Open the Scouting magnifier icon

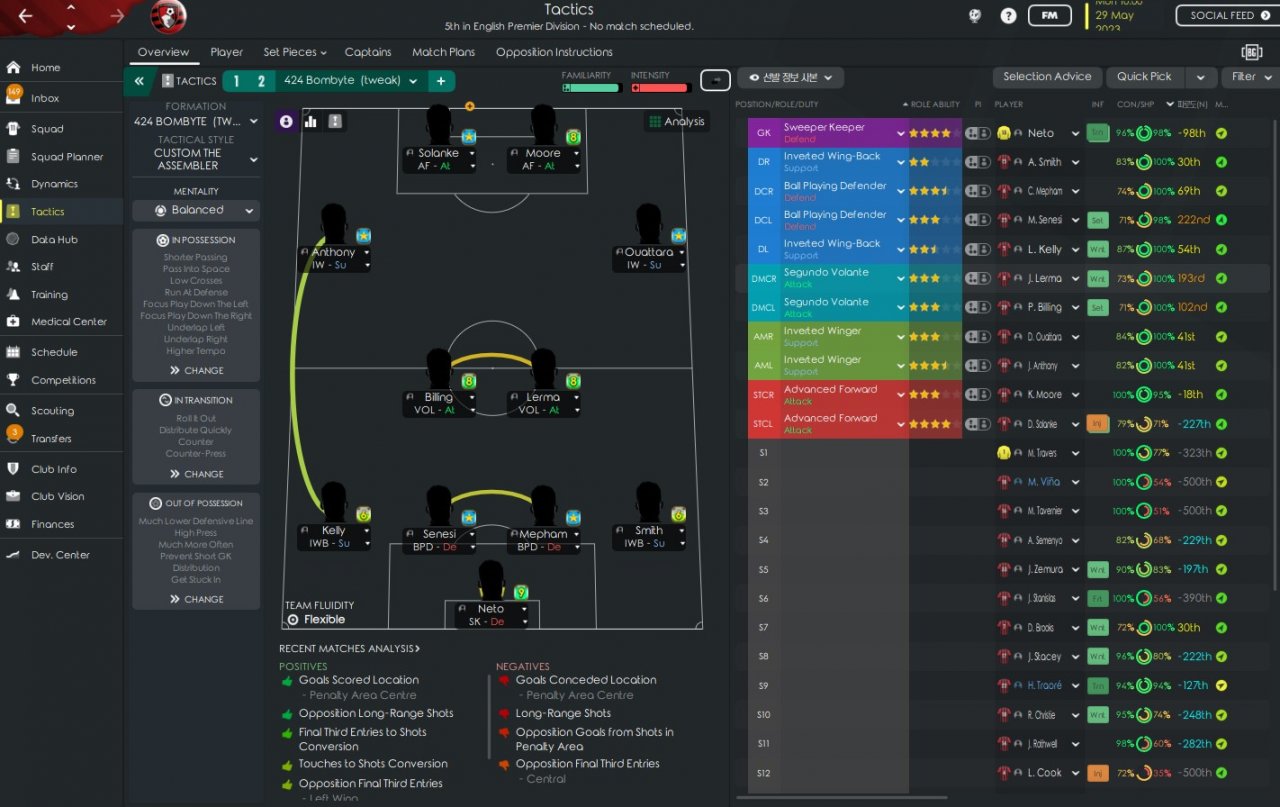click(13, 411)
